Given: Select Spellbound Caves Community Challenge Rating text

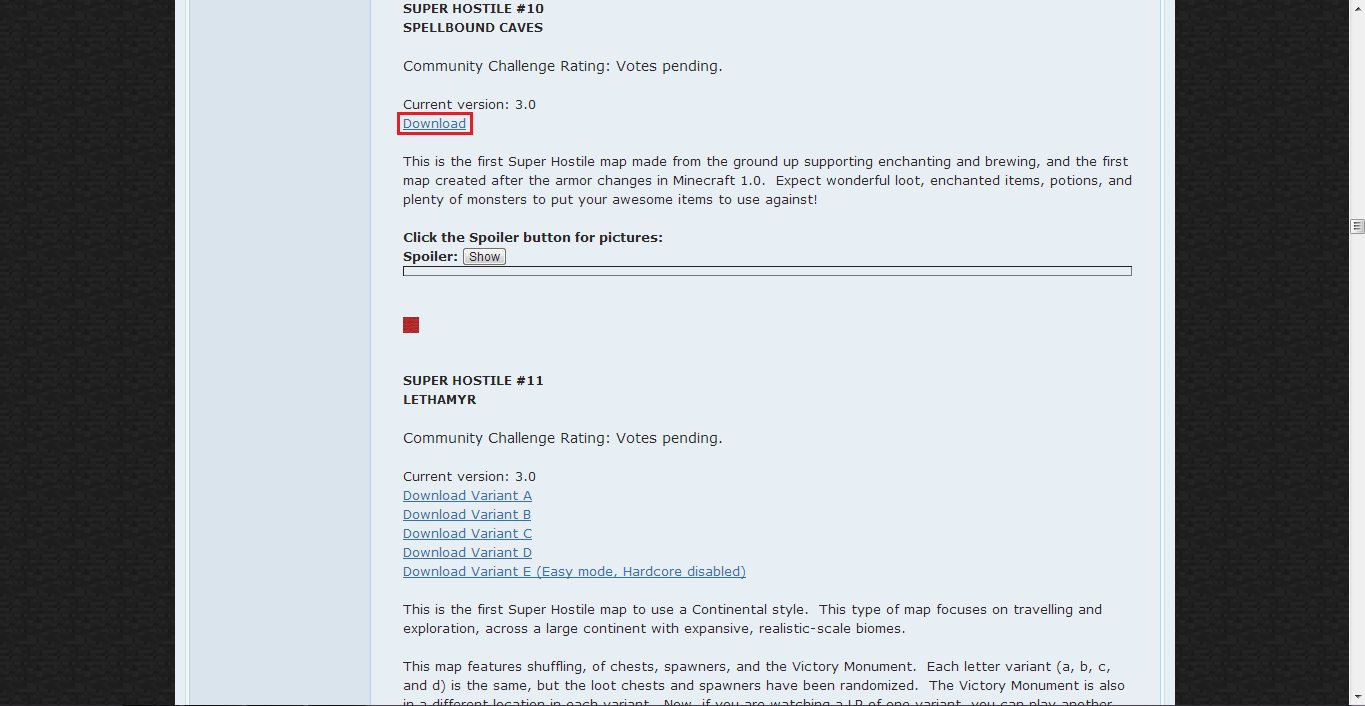Looking at the screenshot, I should click(562, 66).
